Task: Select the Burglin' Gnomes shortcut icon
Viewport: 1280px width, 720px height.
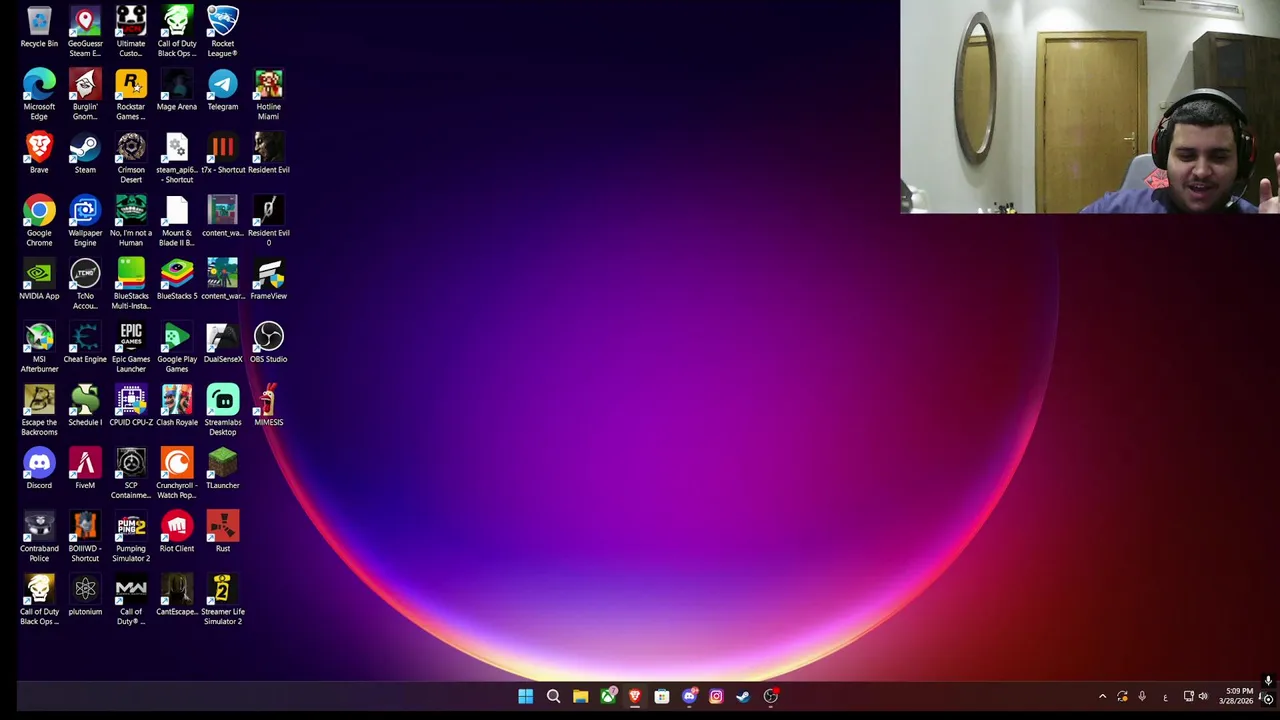Action: click(85, 94)
